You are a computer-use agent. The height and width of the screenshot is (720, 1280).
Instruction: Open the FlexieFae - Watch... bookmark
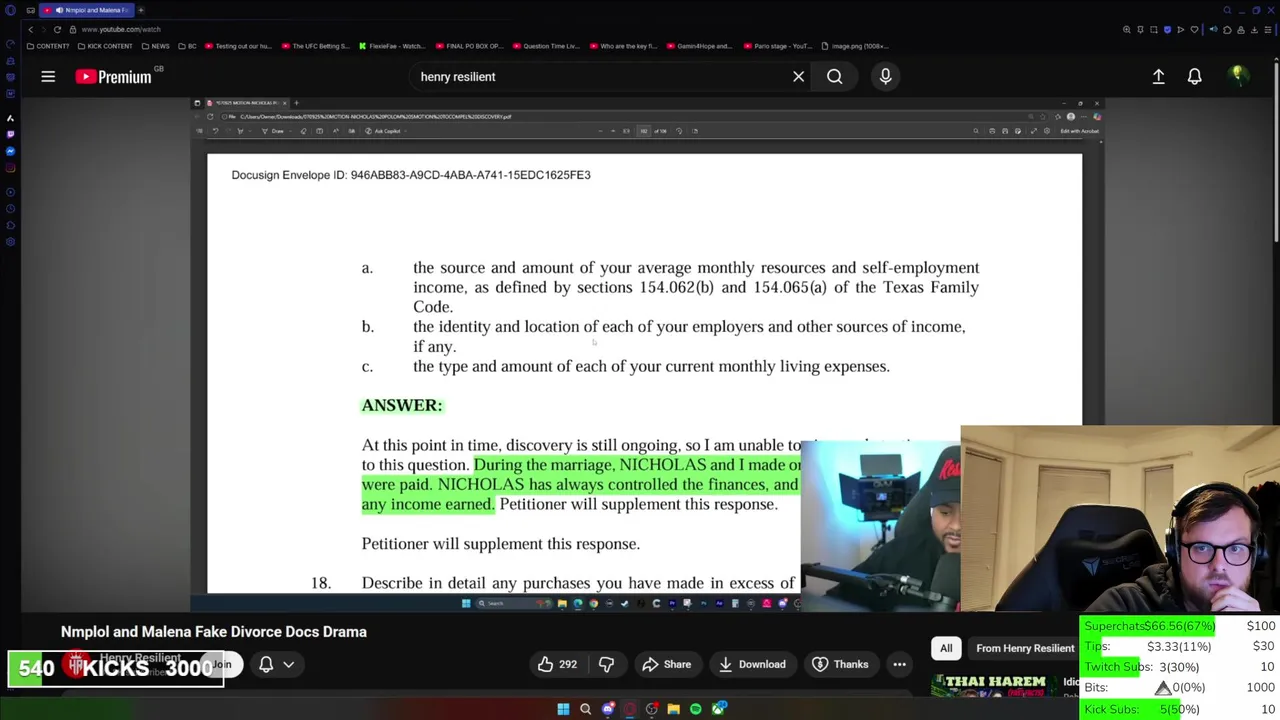coord(392,46)
